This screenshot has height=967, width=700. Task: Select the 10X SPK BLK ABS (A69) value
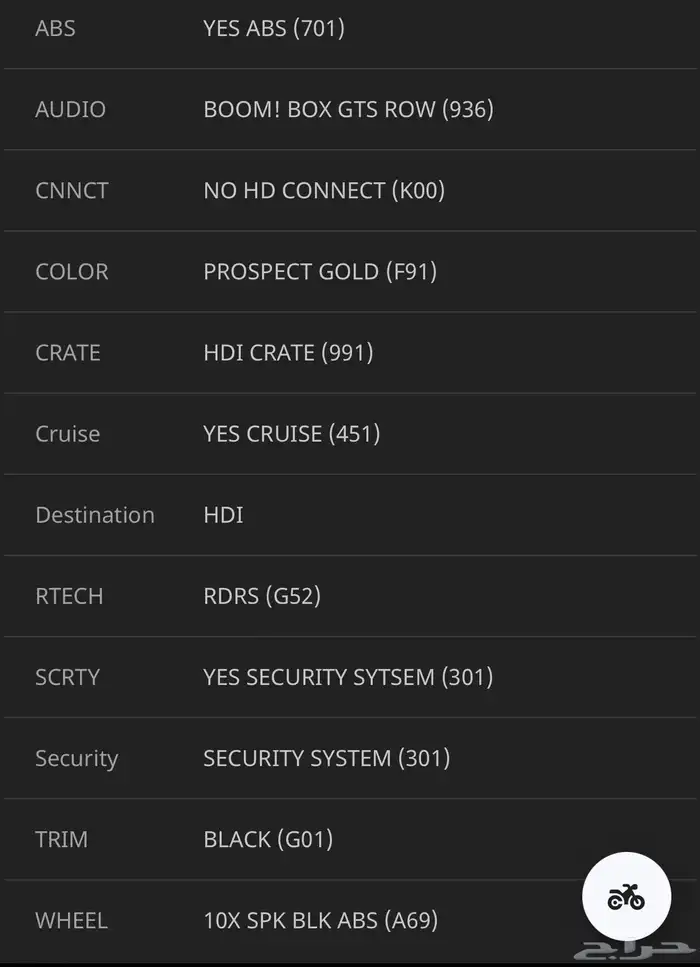(x=321, y=920)
